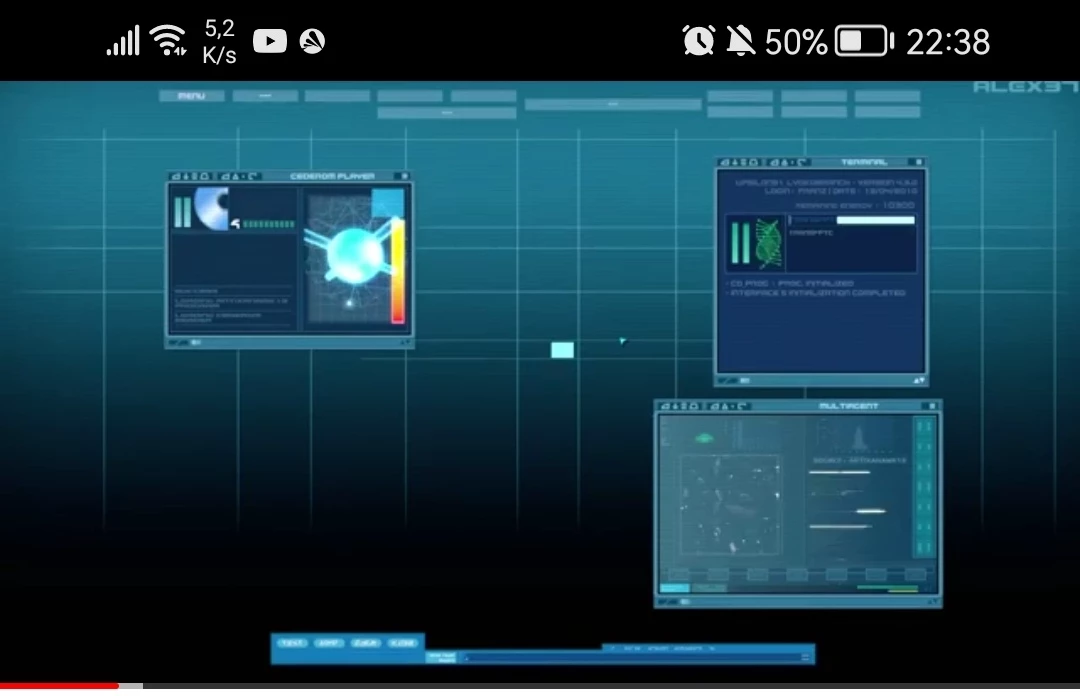Click the pause bars in the Terminal window
1080x696 pixels.
coord(740,243)
